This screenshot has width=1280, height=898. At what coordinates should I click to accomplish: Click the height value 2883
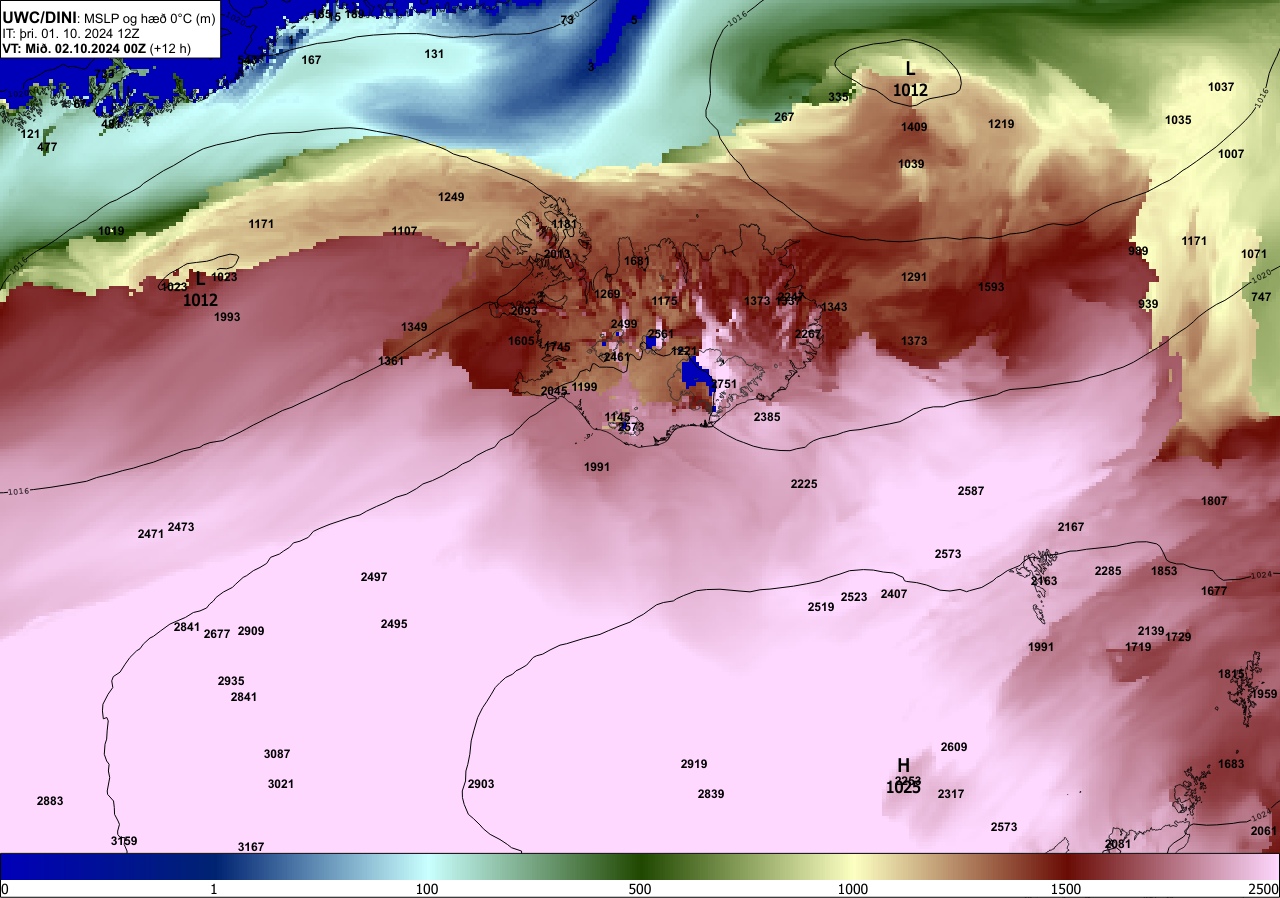coord(50,801)
